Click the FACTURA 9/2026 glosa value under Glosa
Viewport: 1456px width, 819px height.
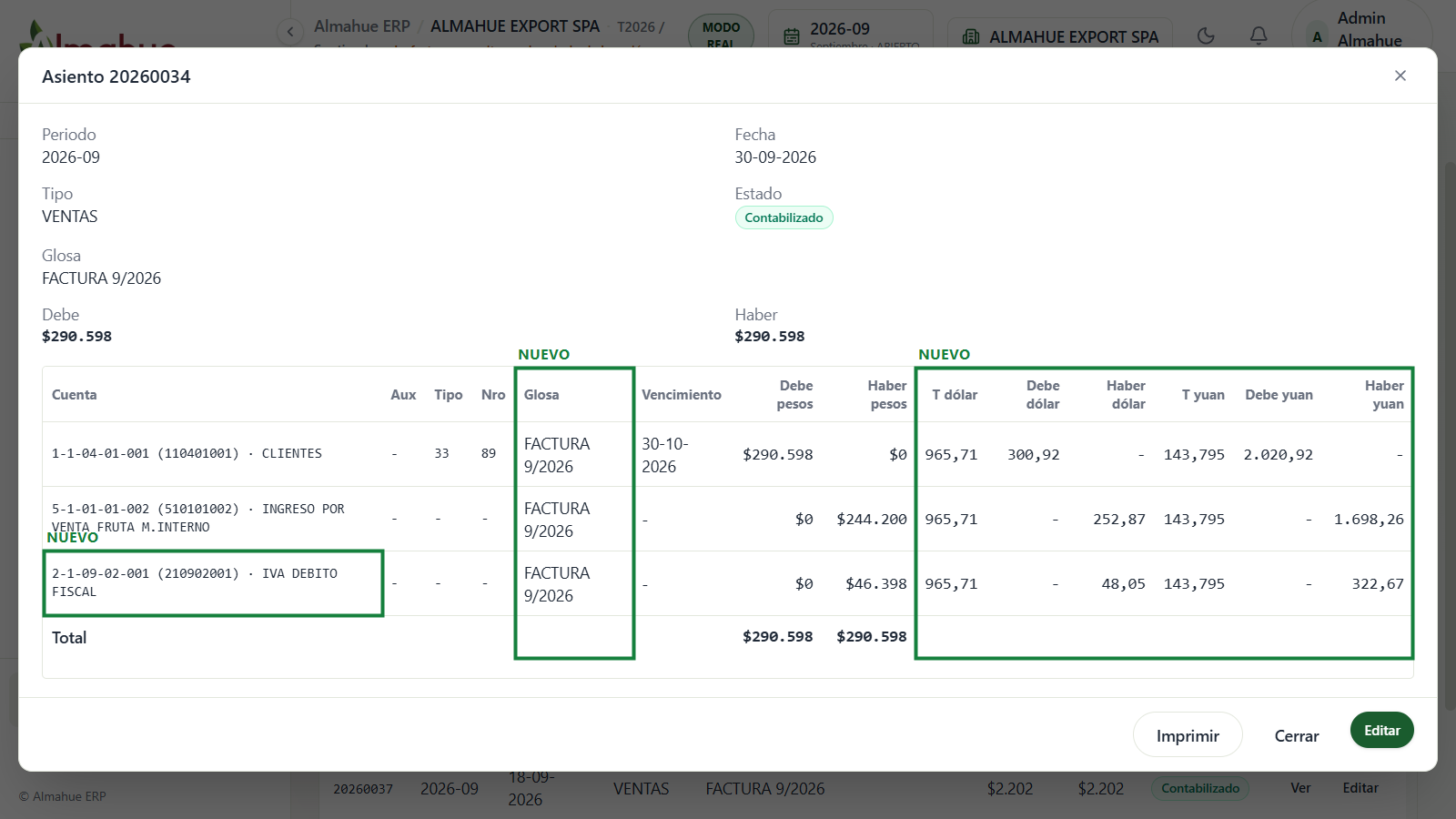tap(101, 278)
